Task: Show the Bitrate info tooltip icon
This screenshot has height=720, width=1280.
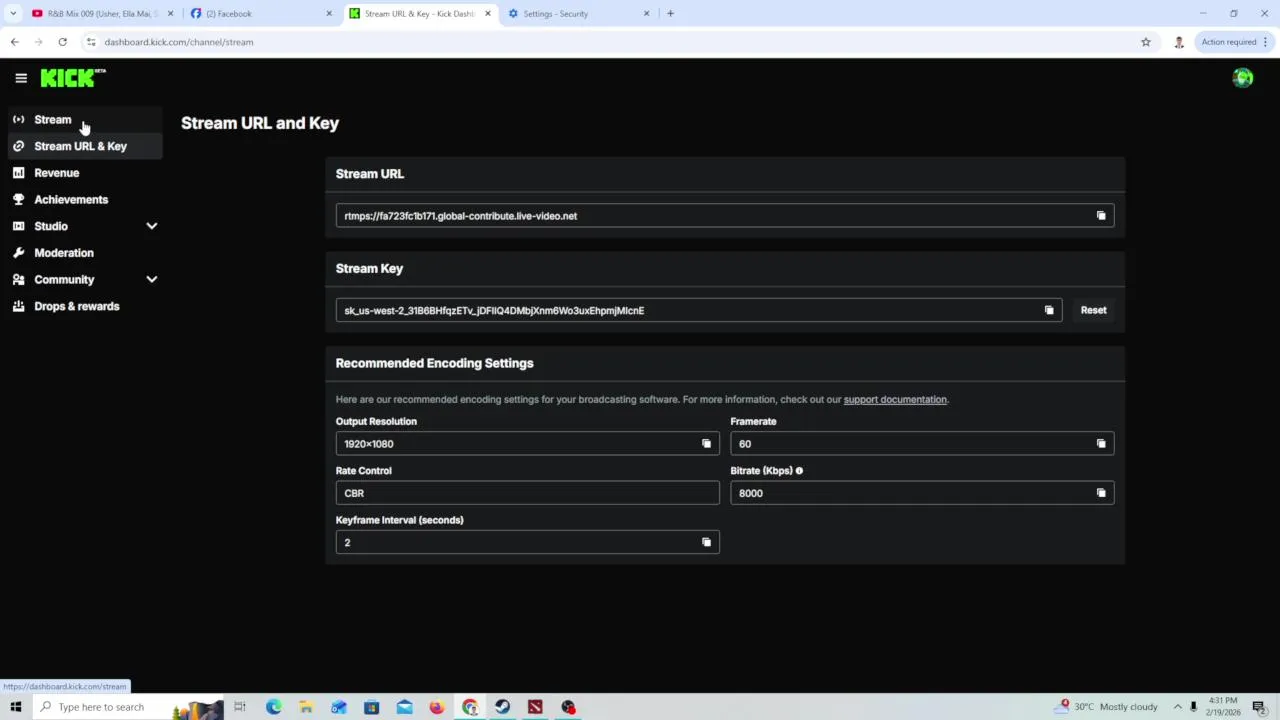Action: coord(799,471)
